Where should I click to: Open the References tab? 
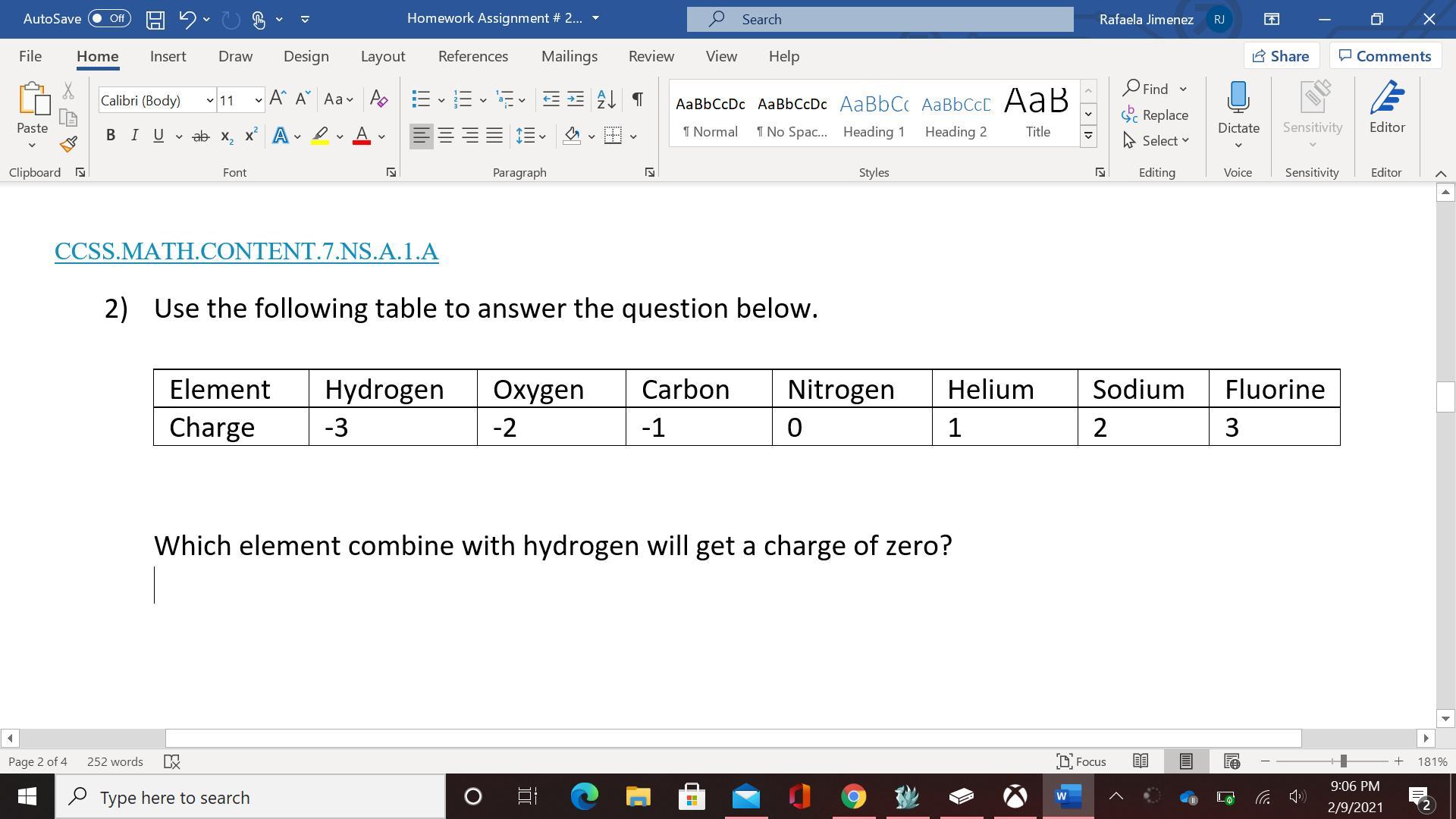click(472, 56)
